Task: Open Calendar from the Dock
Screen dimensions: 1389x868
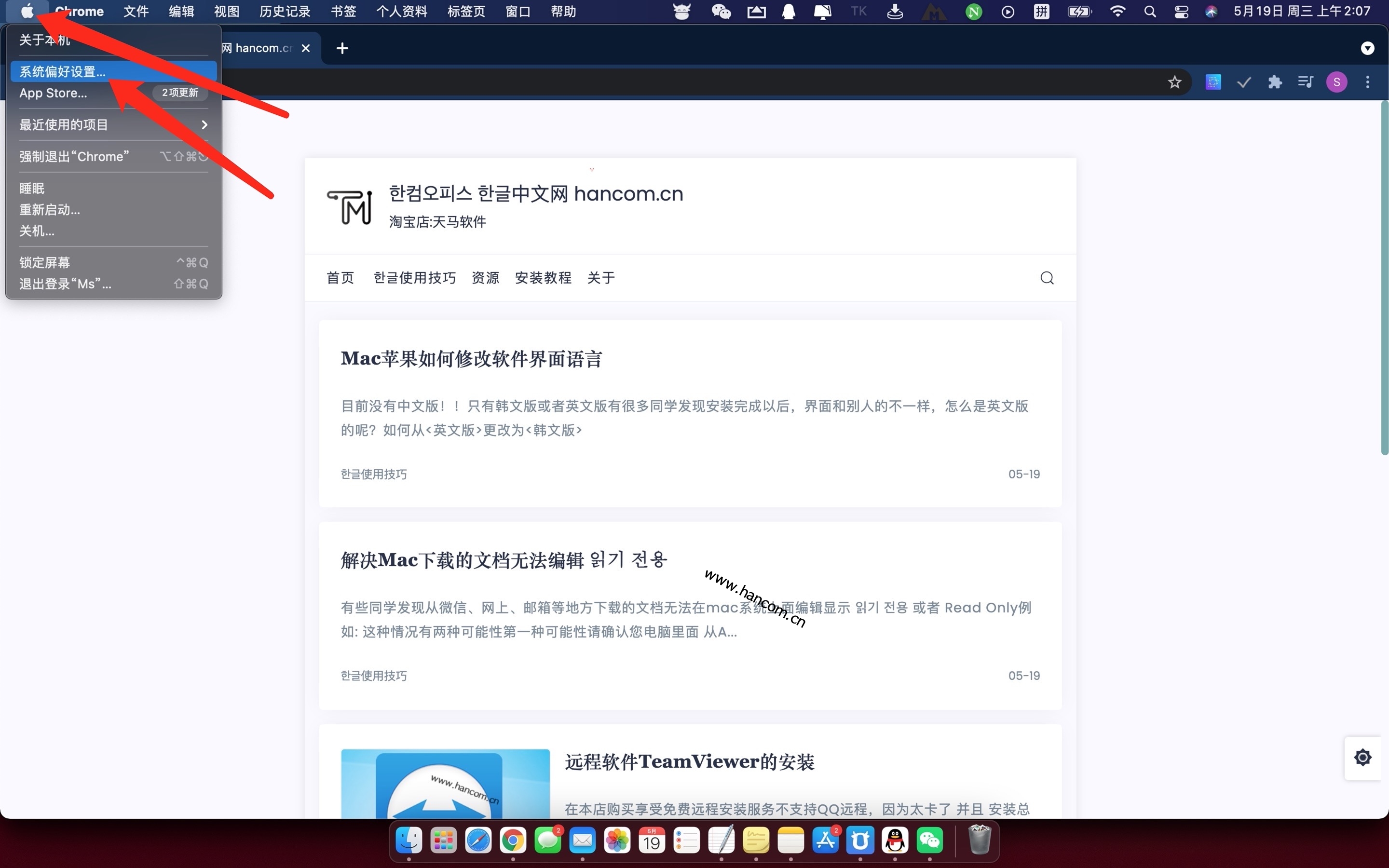Action: click(652, 841)
